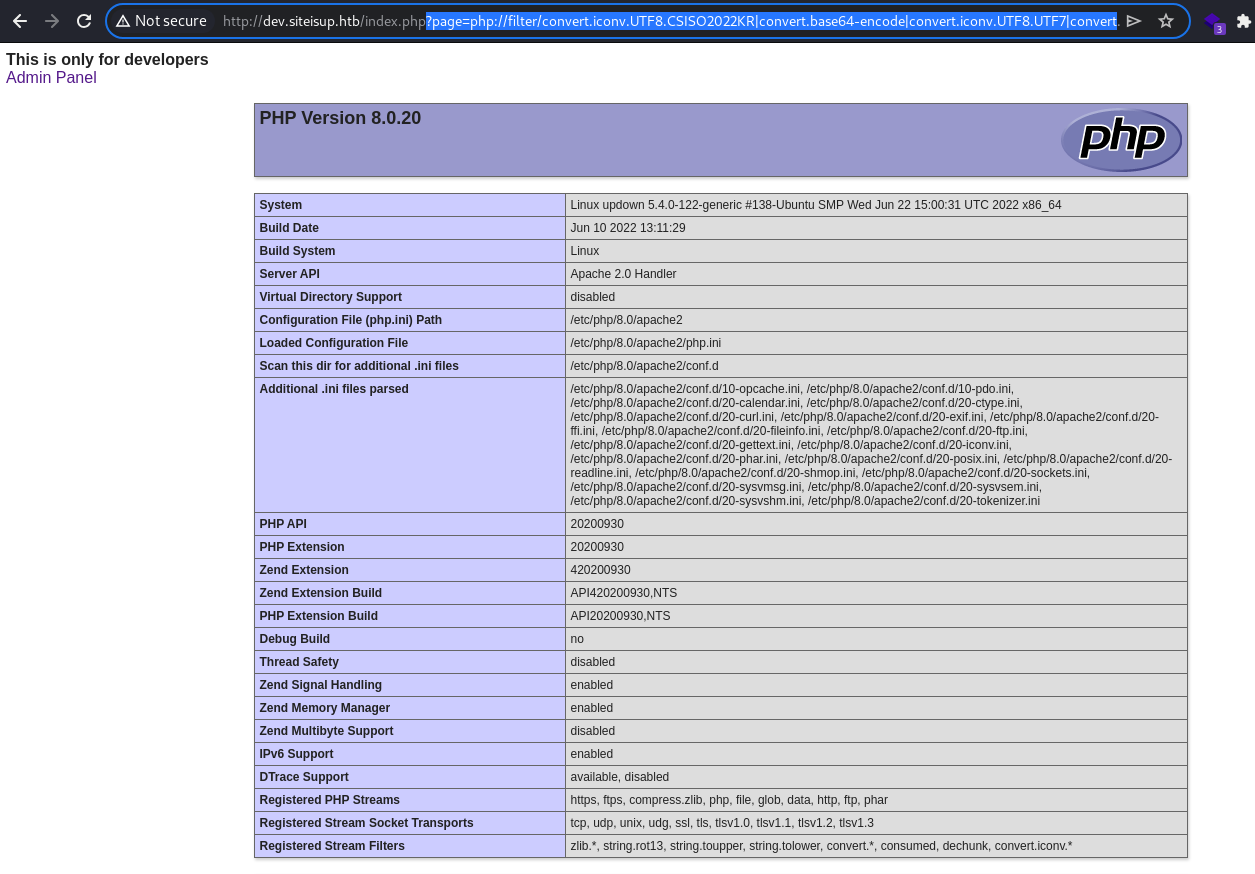The width and height of the screenshot is (1255, 874).
Task: Click the 'Jun 10 2022 13:11:29' value
Action: pyautogui.click(x=628, y=228)
